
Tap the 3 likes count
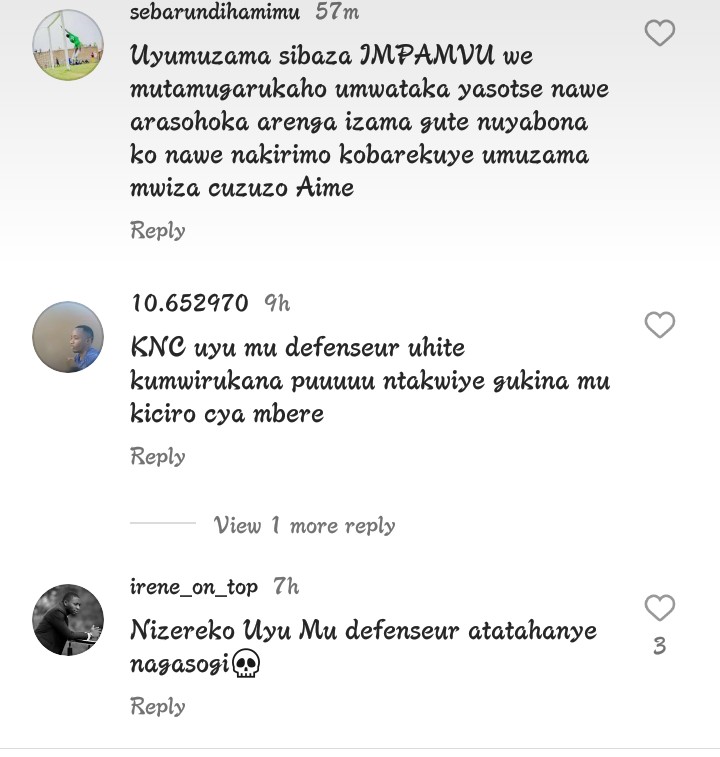(x=659, y=646)
